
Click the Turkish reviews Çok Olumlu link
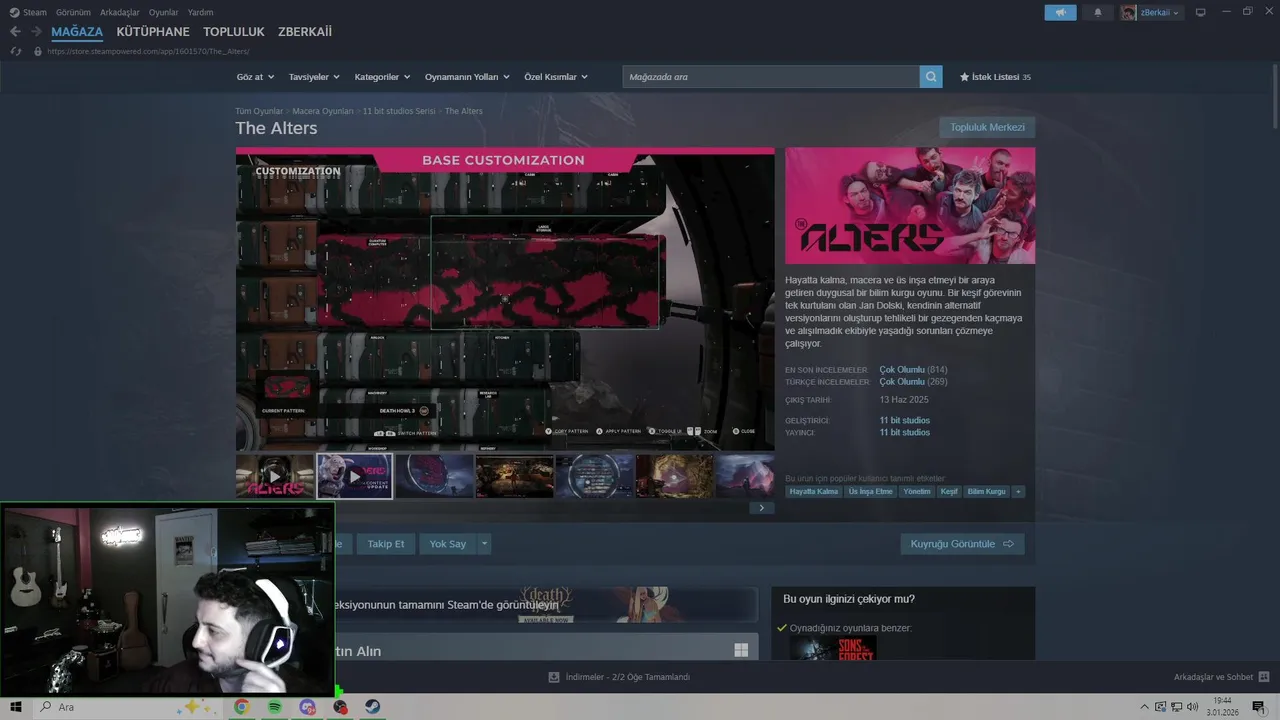(x=902, y=382)
